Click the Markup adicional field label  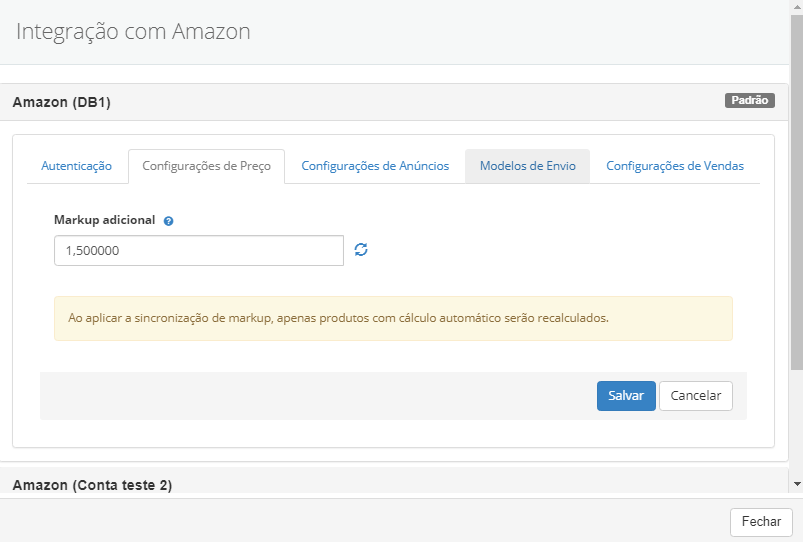pyautogui.click(x=104, y=220)
